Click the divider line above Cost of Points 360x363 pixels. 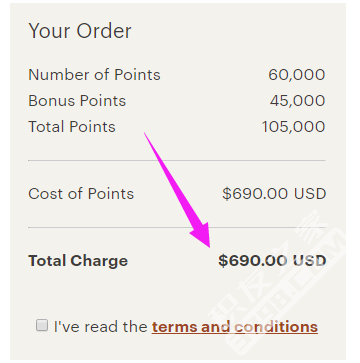(177, 160)
